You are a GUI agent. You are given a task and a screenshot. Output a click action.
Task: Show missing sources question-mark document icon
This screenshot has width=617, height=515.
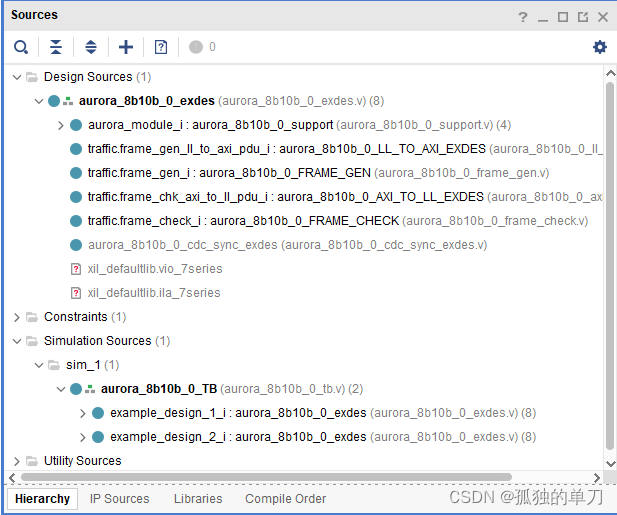point(161,47)
